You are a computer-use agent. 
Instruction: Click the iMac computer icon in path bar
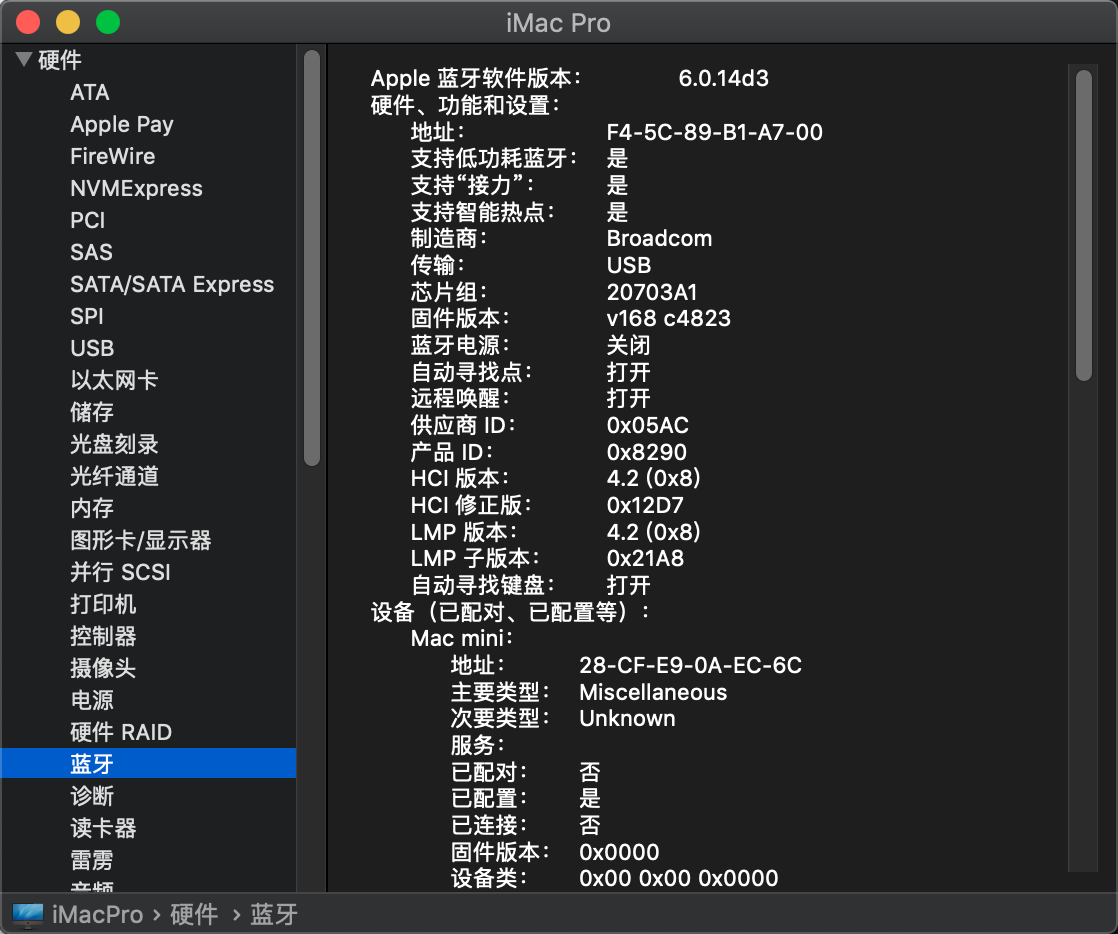(28, 915)
